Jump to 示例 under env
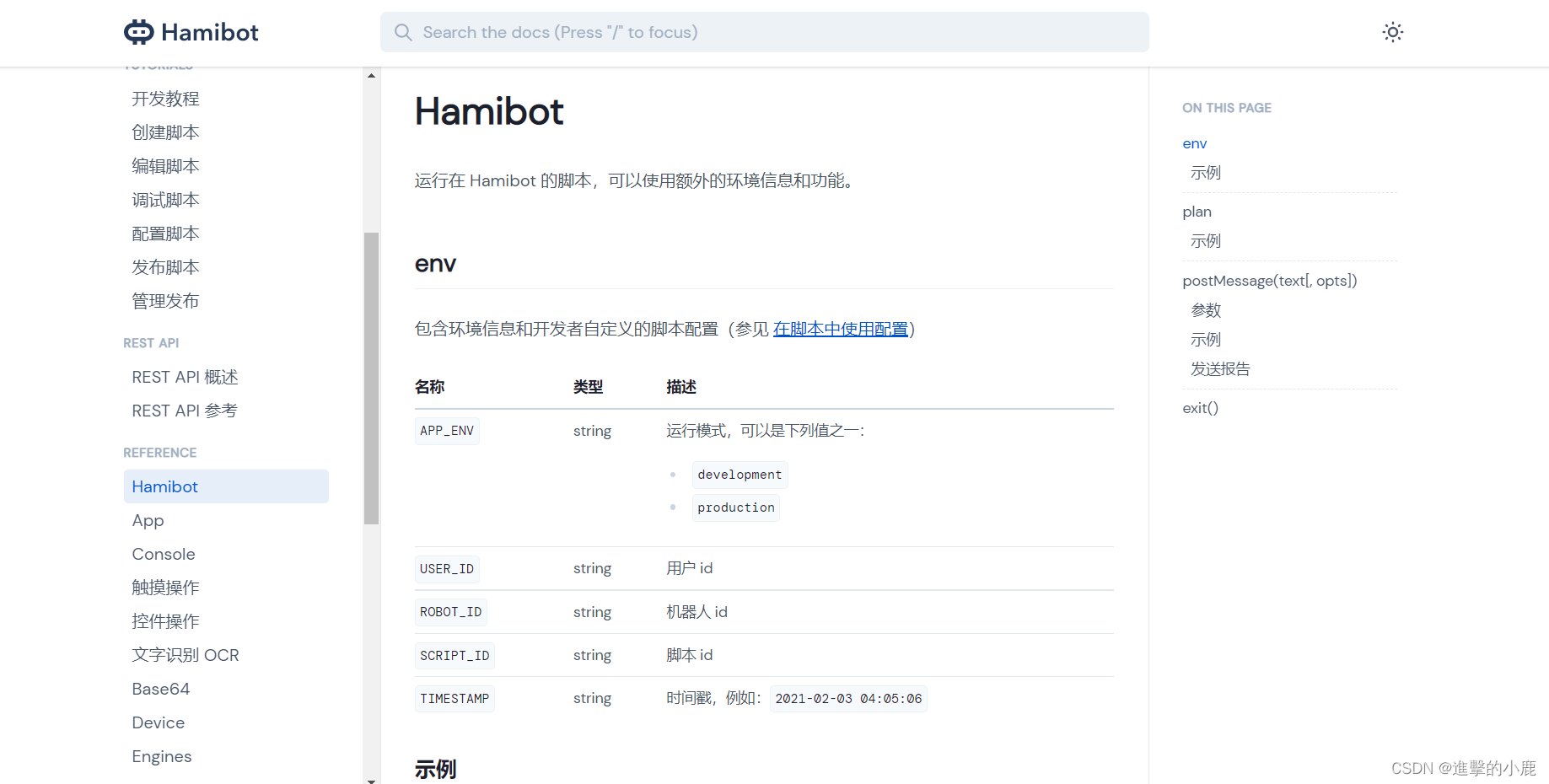 point(1205,173)
